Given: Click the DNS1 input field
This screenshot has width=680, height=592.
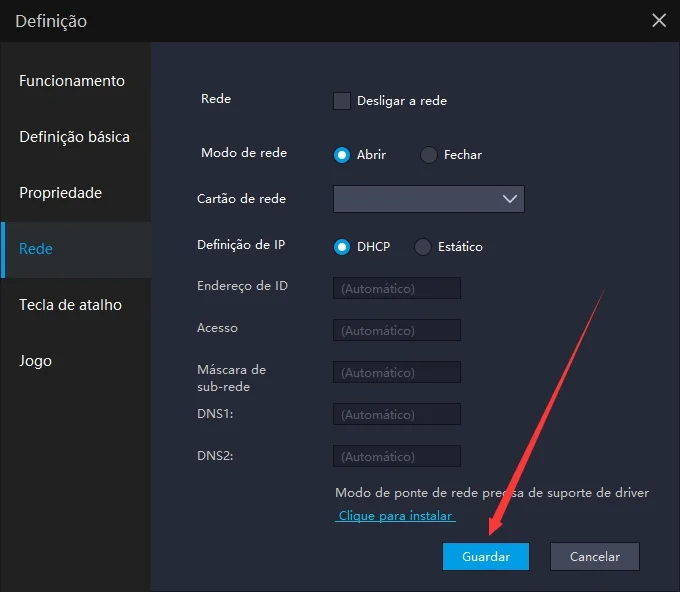Looking at the screenshot, I should coord(397,415).
